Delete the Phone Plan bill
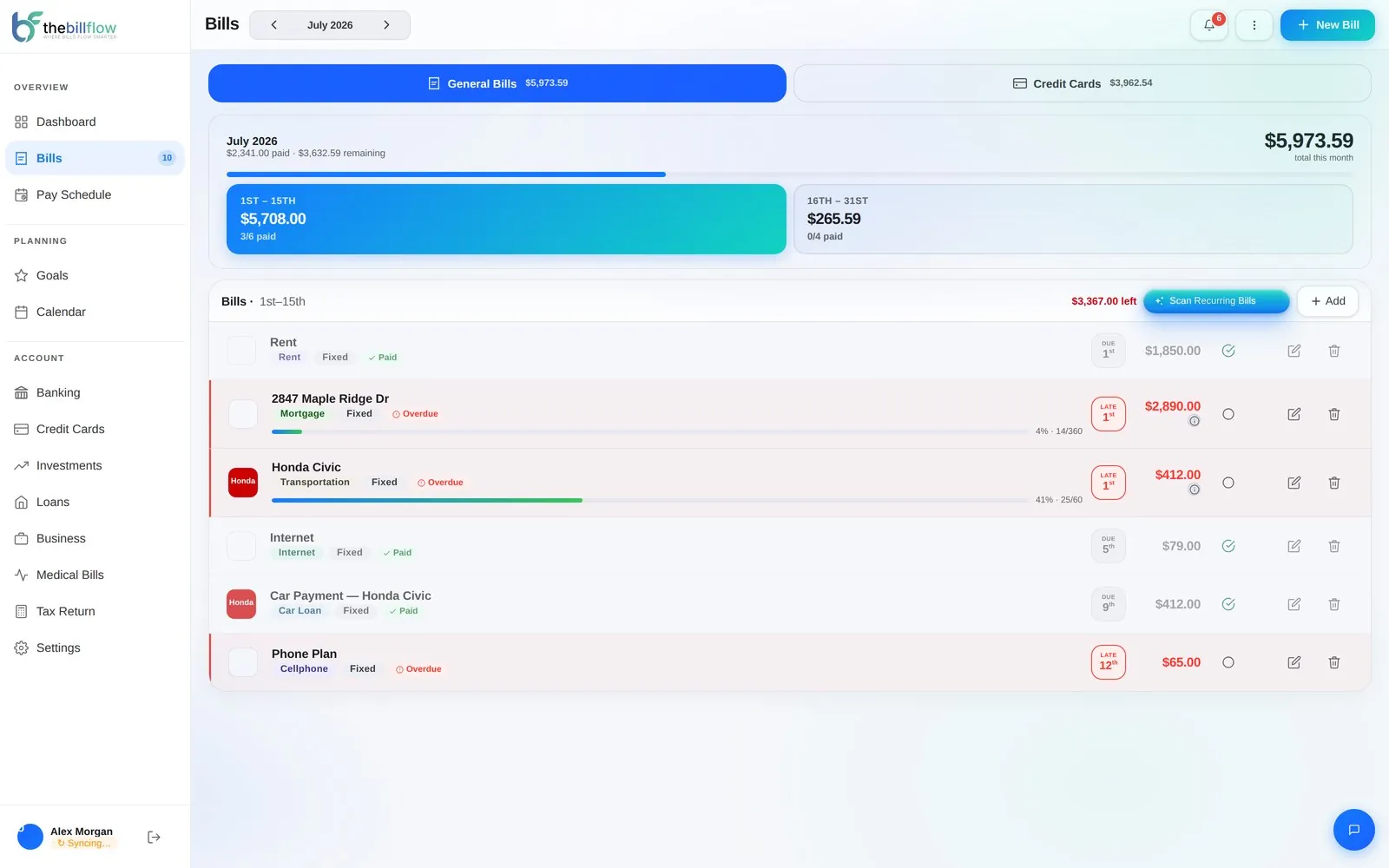1389x868 pixels. pos(1334,662)
